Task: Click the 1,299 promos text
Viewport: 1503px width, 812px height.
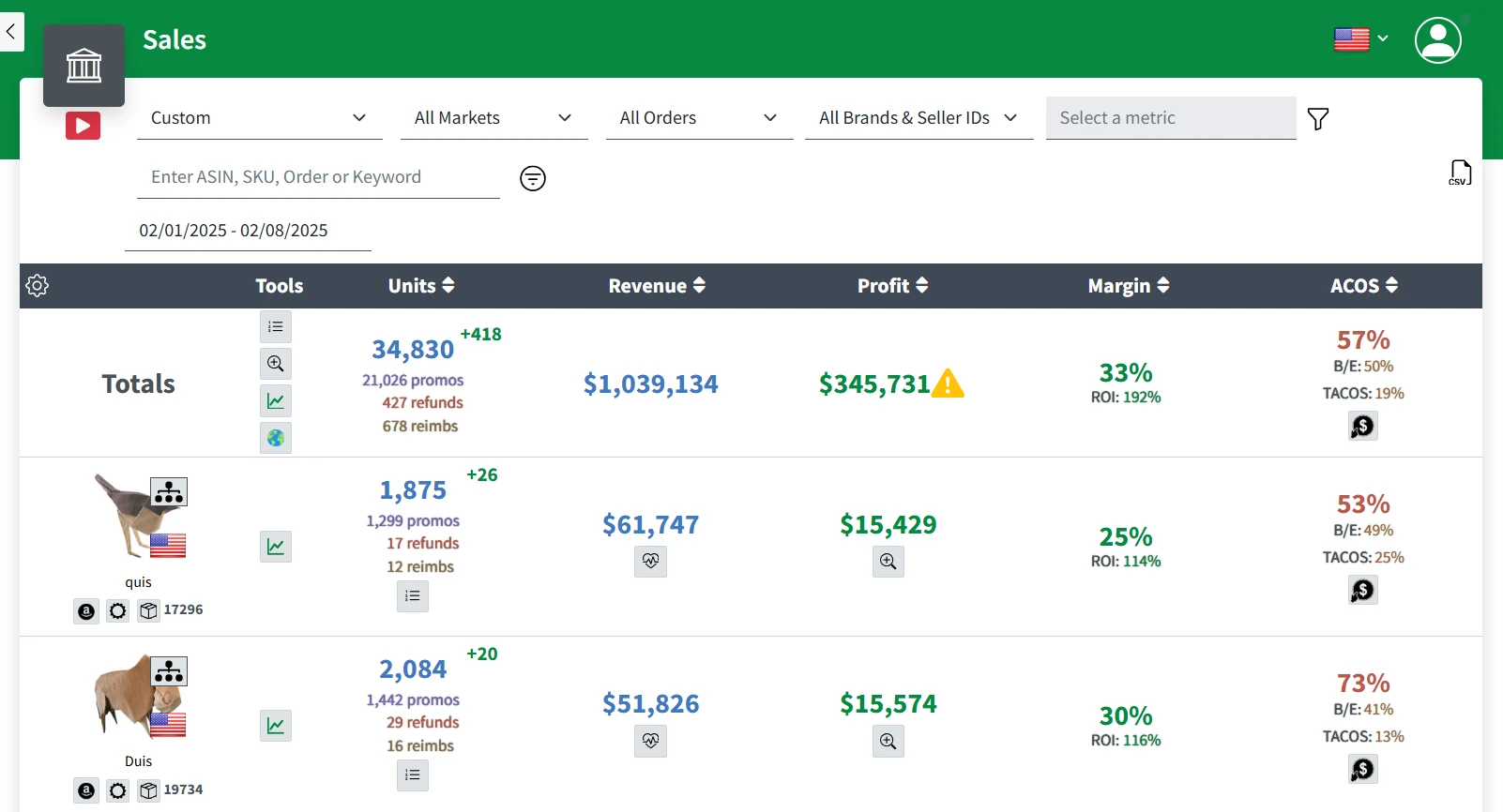Action: point(413,520)
